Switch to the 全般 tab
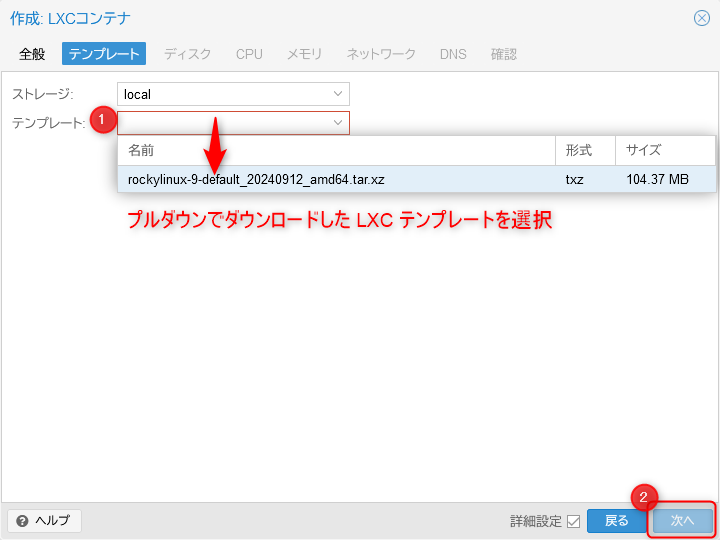 pyautogui.click(x=32, y=54)
